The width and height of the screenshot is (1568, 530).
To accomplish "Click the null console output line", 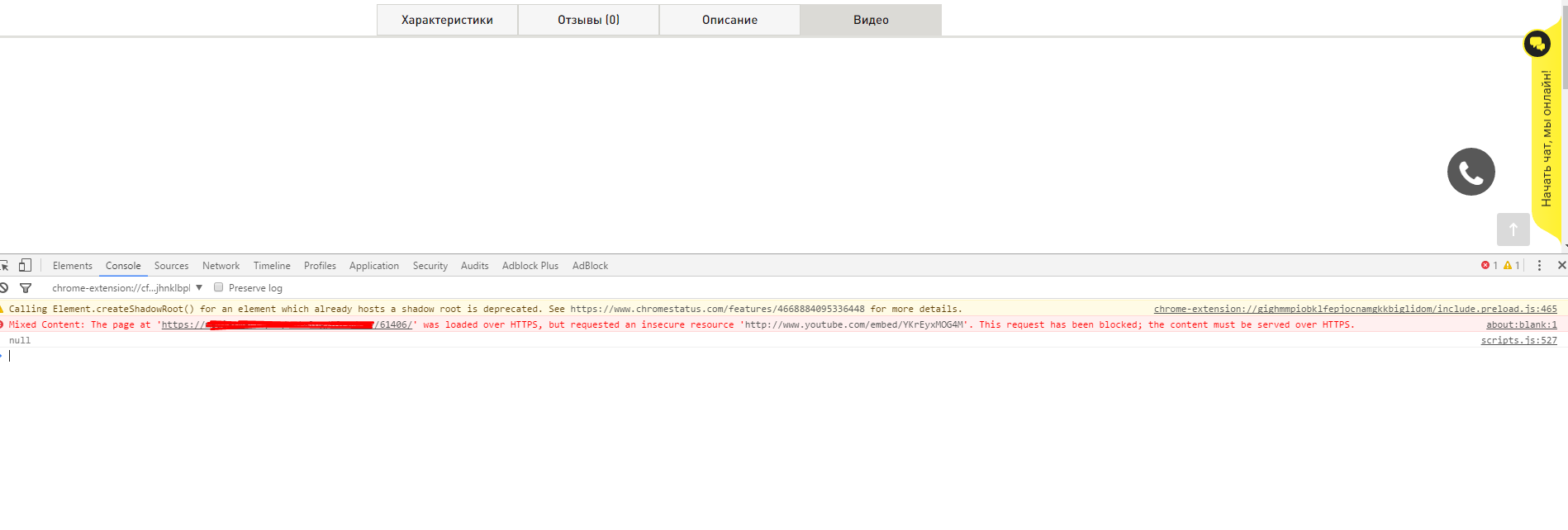I will click(20, 340).
